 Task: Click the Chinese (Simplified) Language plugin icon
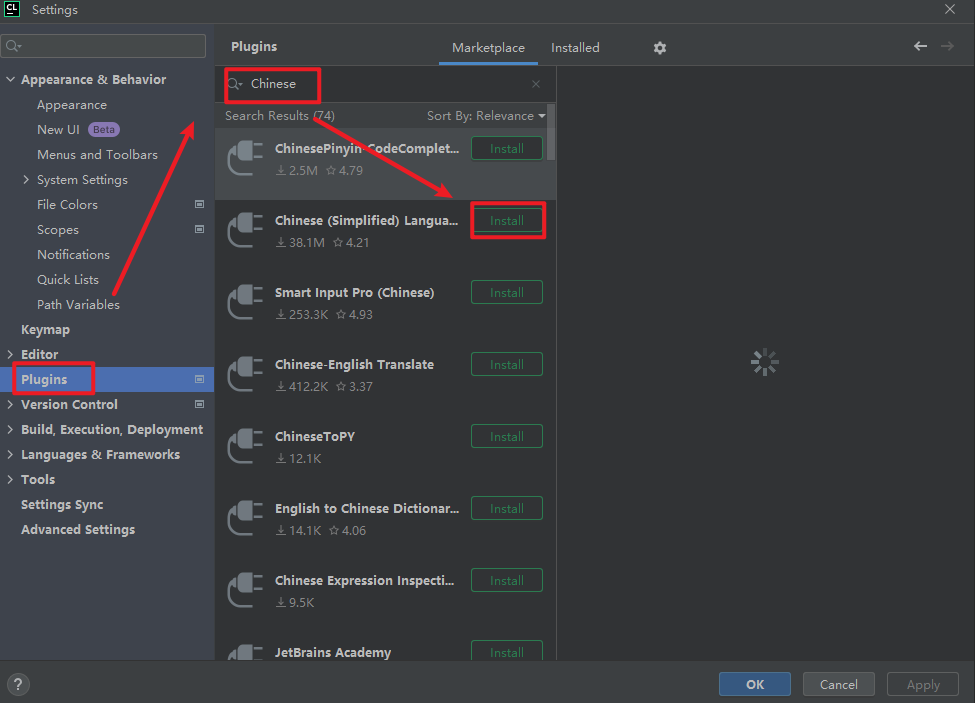(x=245, y=231)
